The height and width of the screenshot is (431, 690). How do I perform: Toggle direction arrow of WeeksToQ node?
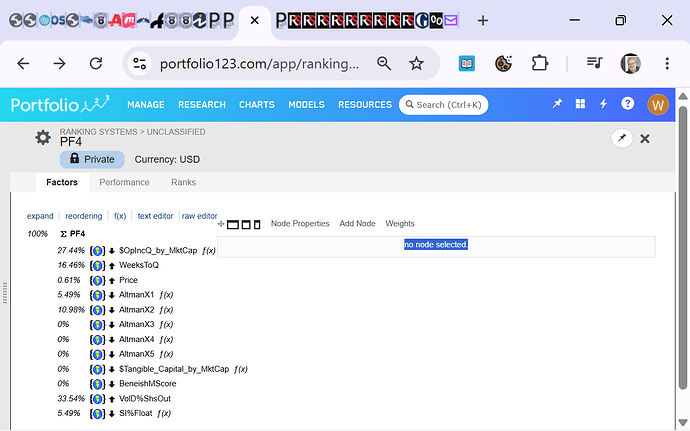pos(112,265)
